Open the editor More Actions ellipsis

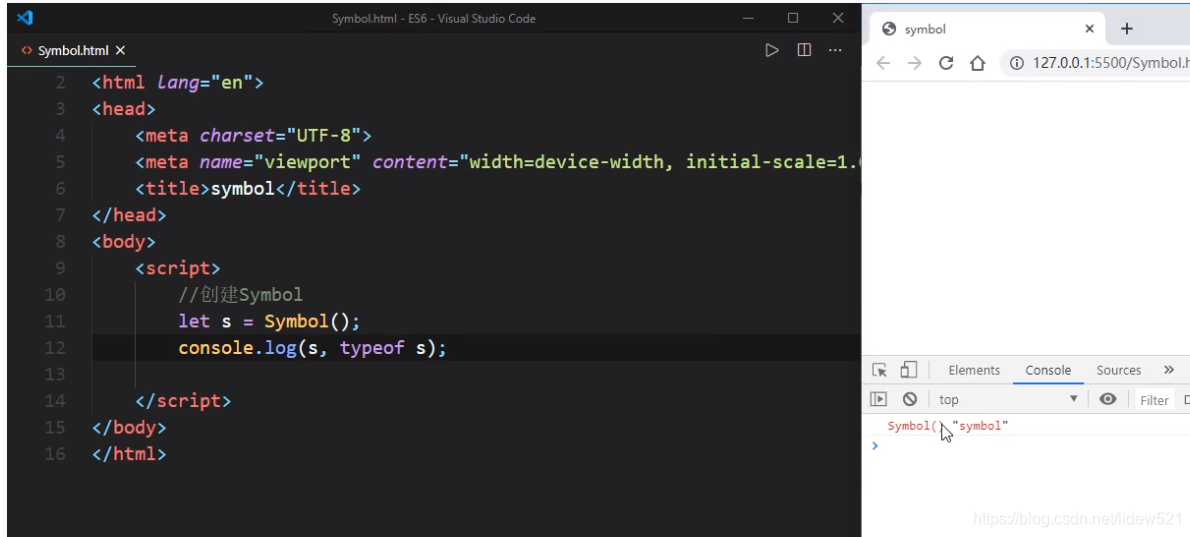pos(835,50)
